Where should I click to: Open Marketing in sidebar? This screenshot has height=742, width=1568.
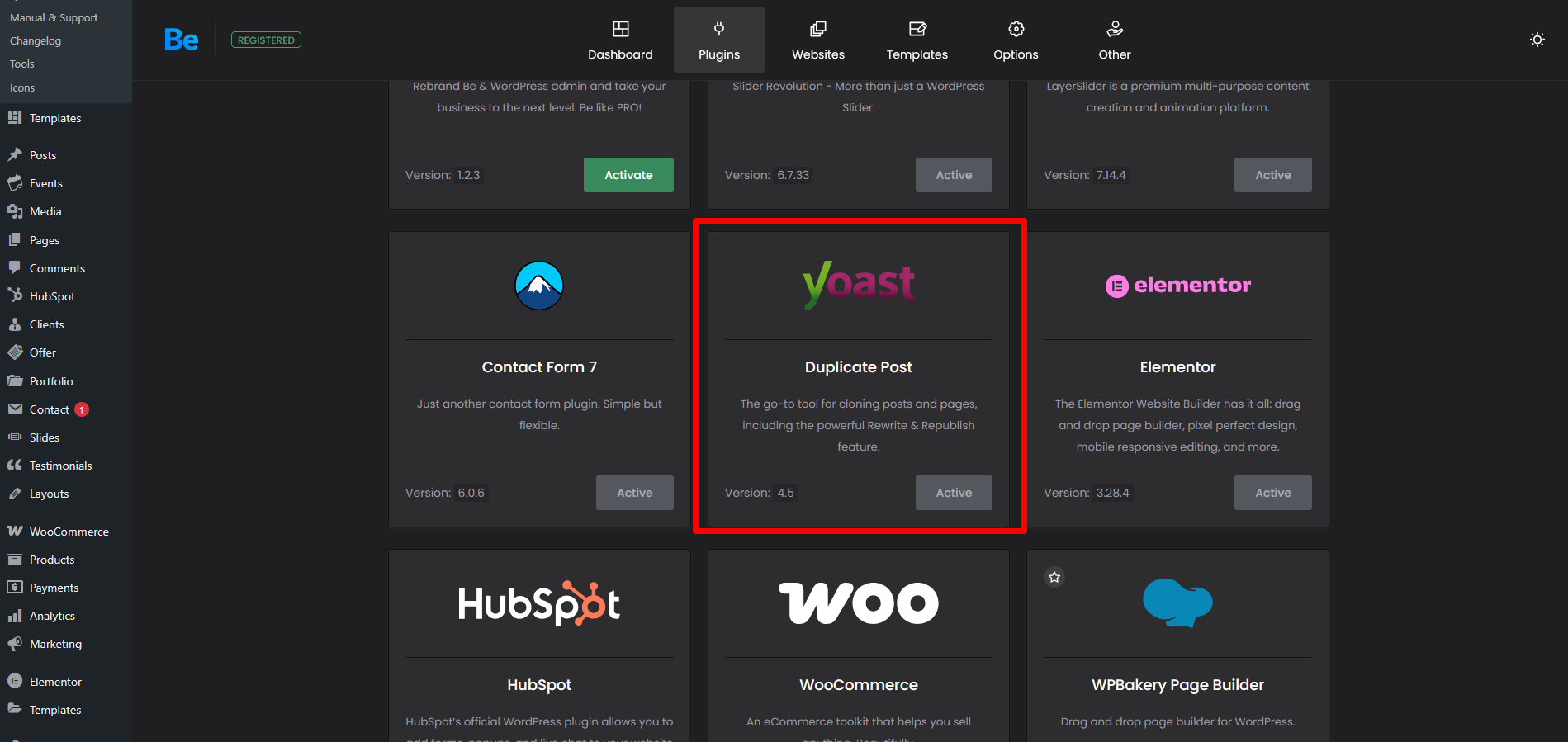coord(55,644)
